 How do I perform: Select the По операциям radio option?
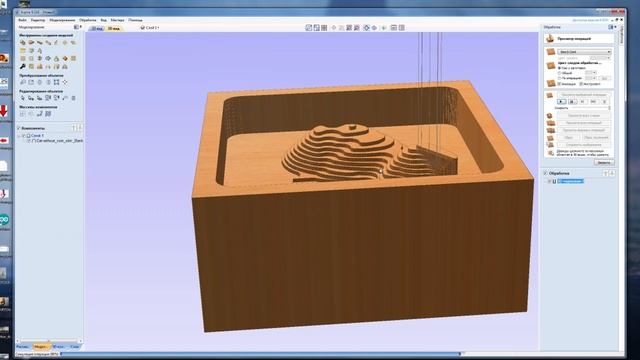coord(559,78)
